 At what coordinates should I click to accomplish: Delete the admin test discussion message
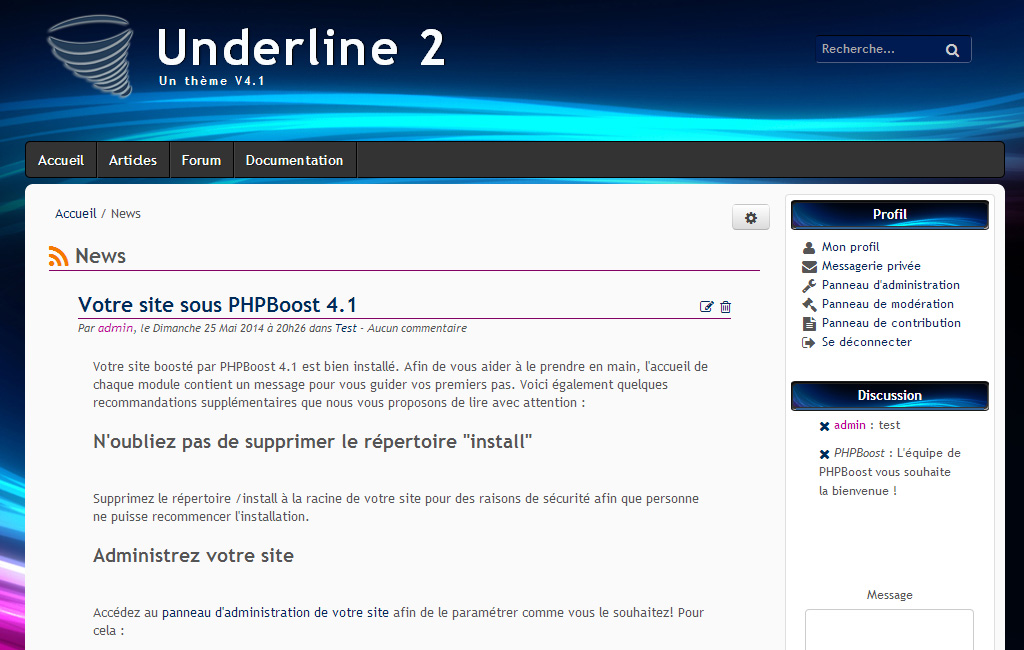pyautogui.click(x=824, y=426)
